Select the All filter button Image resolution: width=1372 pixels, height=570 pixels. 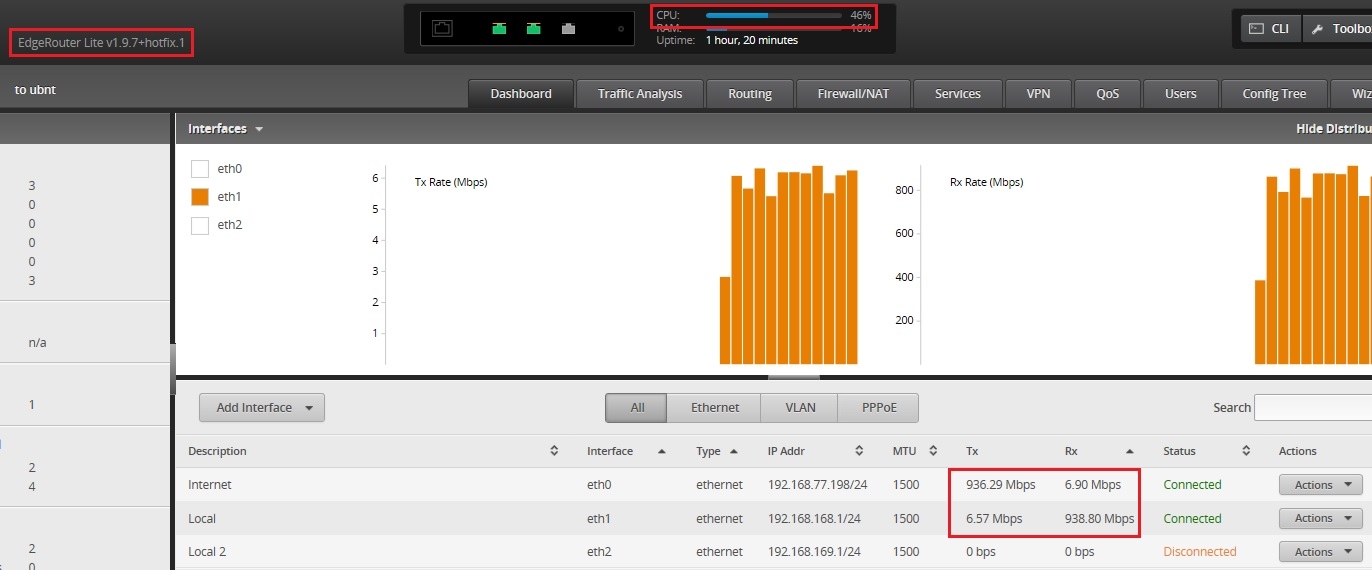click(638, 407)
